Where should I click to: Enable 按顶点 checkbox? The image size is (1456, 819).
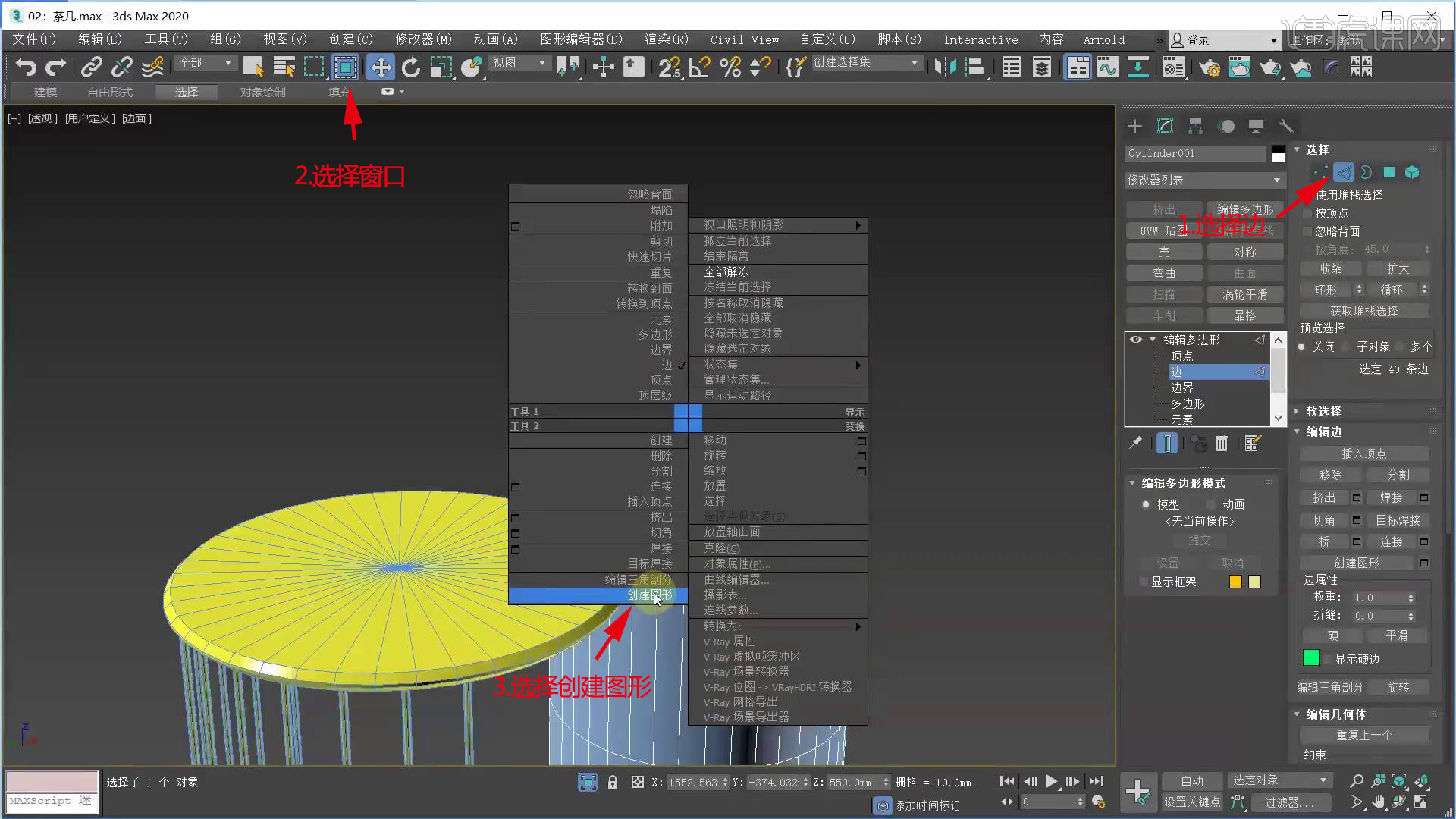coord(1307,213)
